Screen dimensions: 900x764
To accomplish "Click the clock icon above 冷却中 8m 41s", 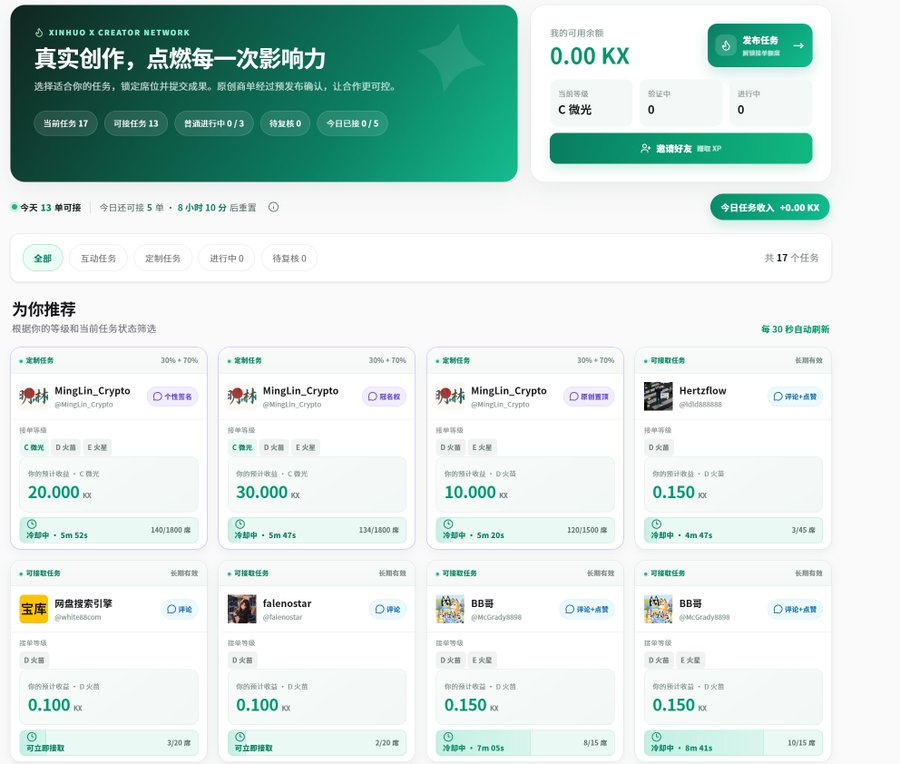I will [657, 736].
